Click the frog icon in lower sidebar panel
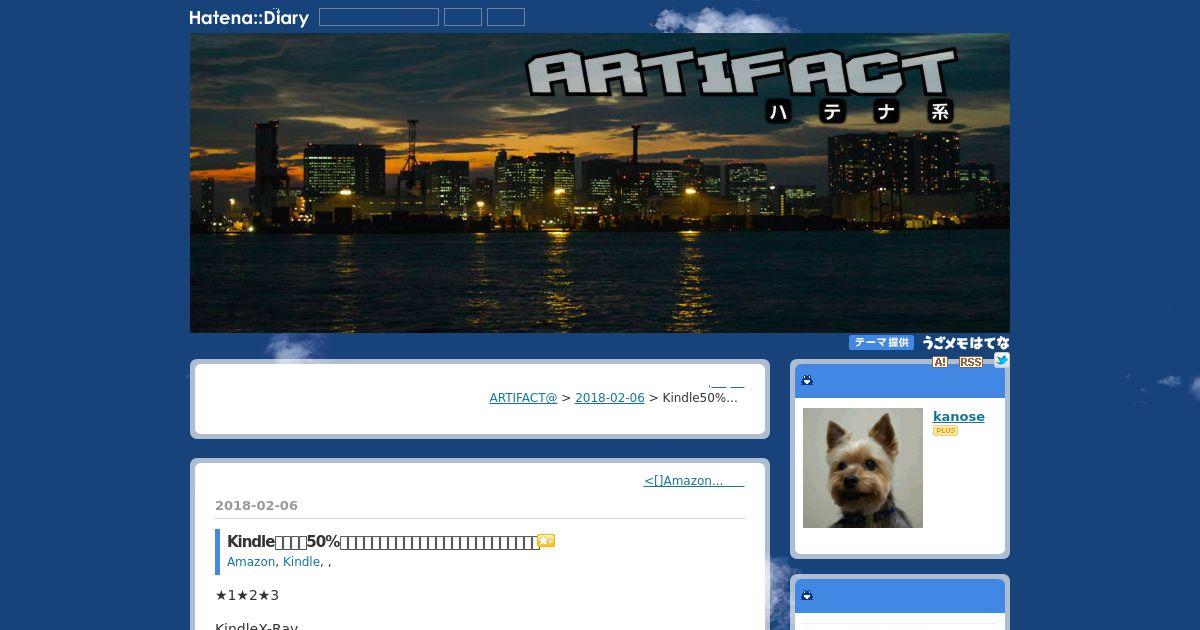Viewport: 1200px width, 630px height. point(807,595)
